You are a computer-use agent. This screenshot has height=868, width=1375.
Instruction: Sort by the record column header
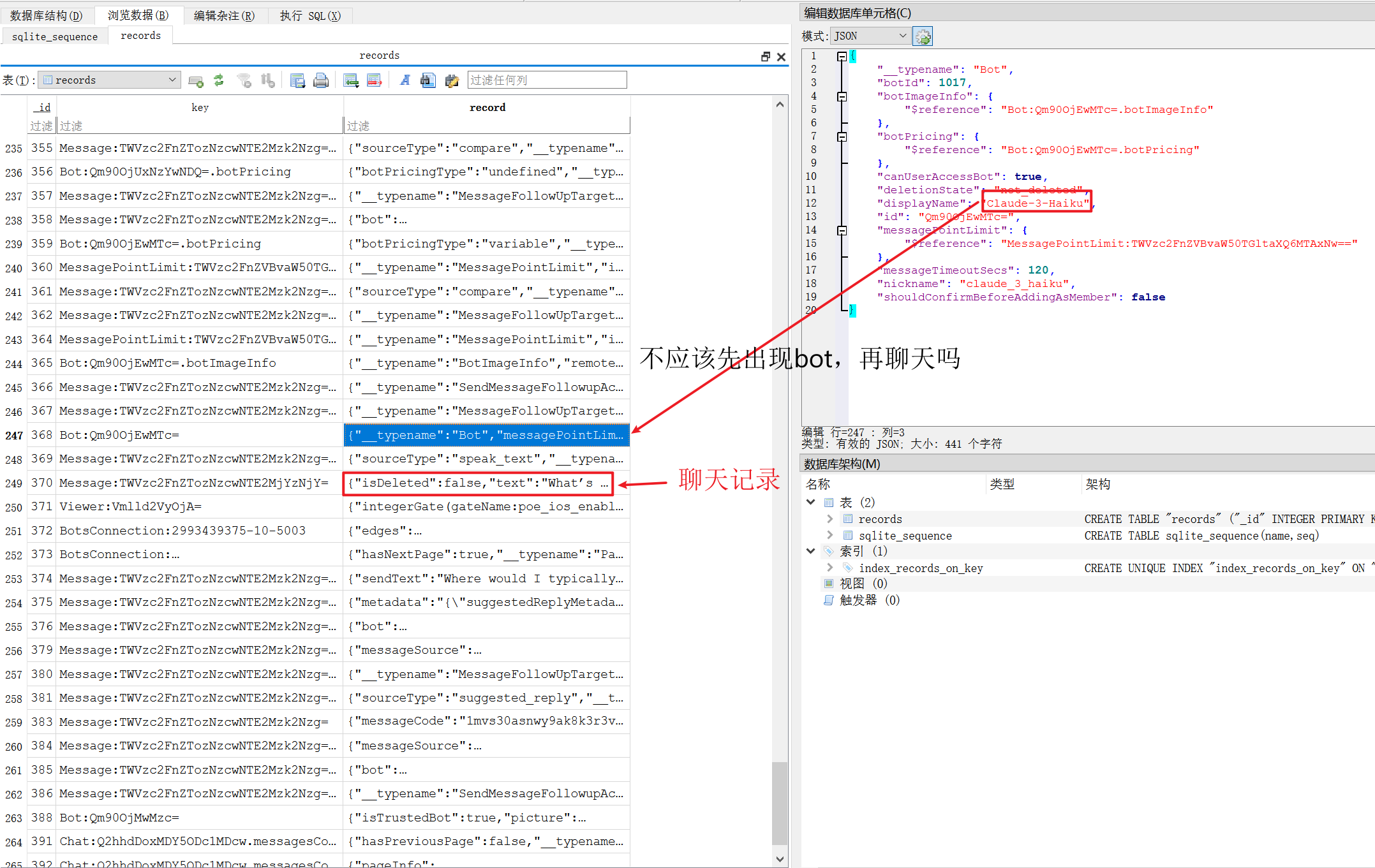click(x=487, y=107)
